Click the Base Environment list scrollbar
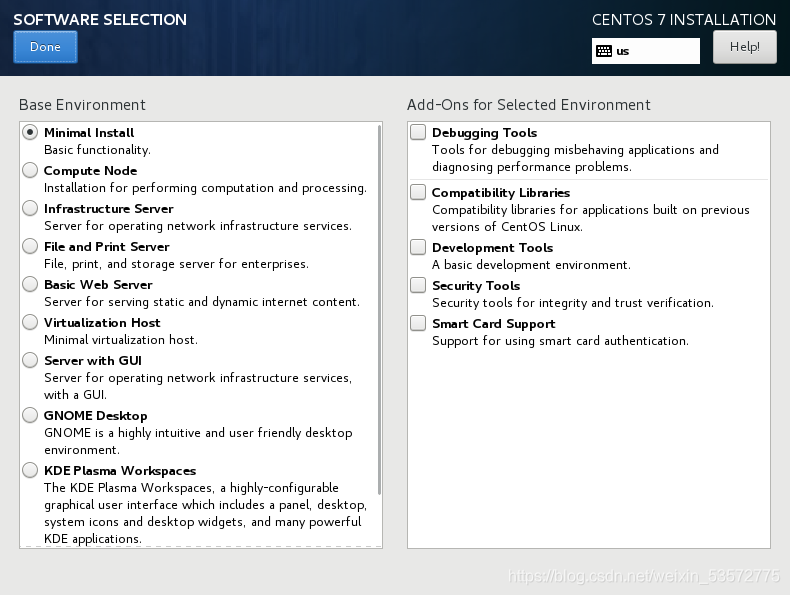This screenshot has height=595, width=790. point(379,310)
